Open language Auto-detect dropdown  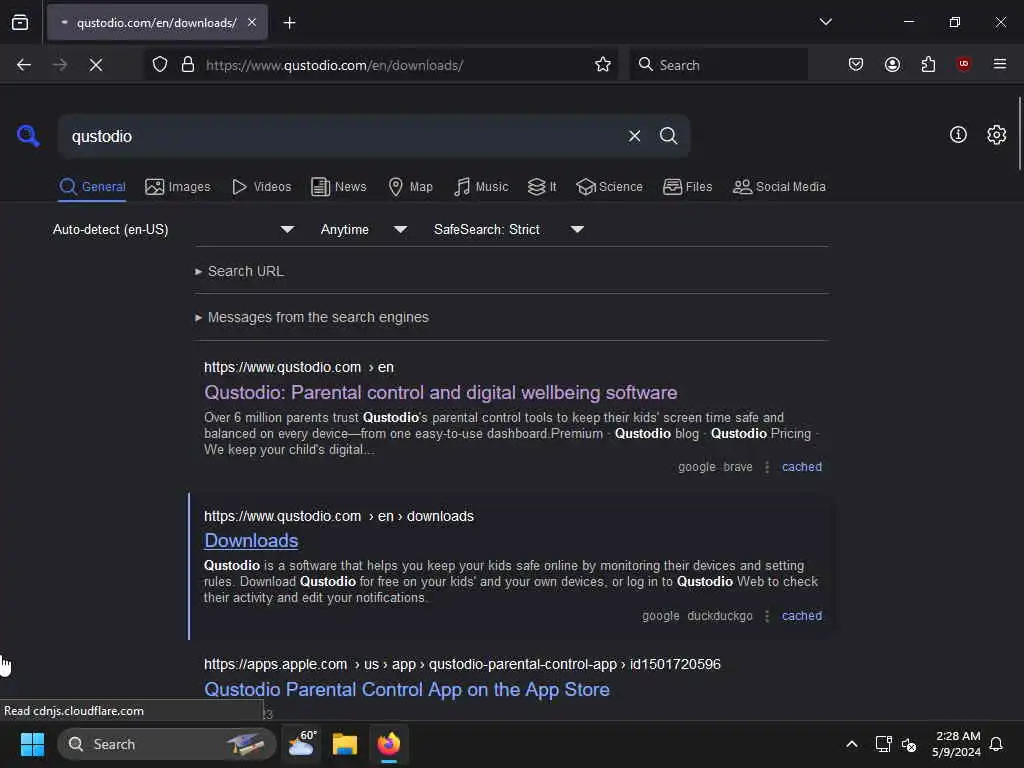174,229
